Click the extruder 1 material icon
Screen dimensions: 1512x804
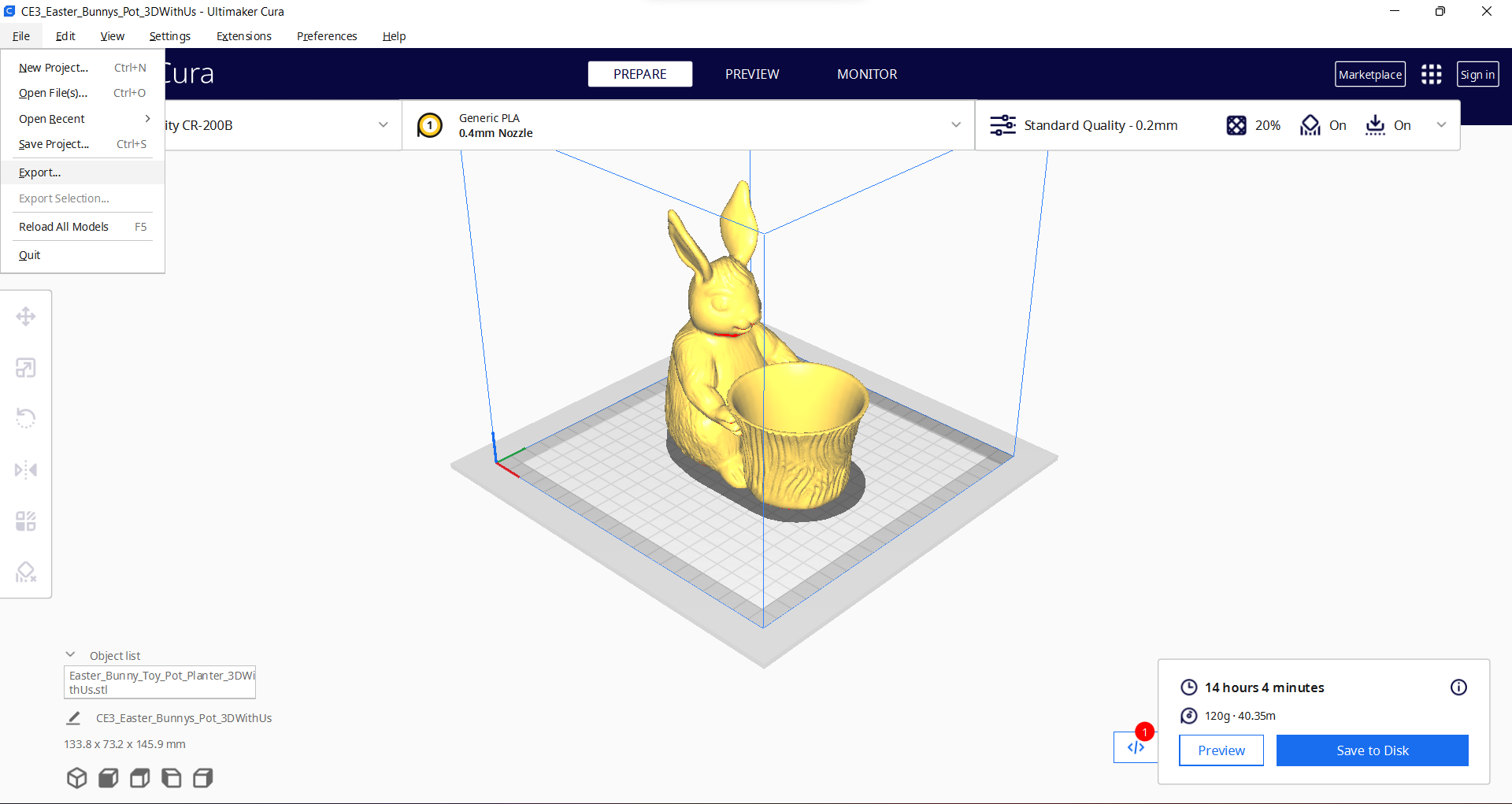pyautogui.click(x=430, y=125)
